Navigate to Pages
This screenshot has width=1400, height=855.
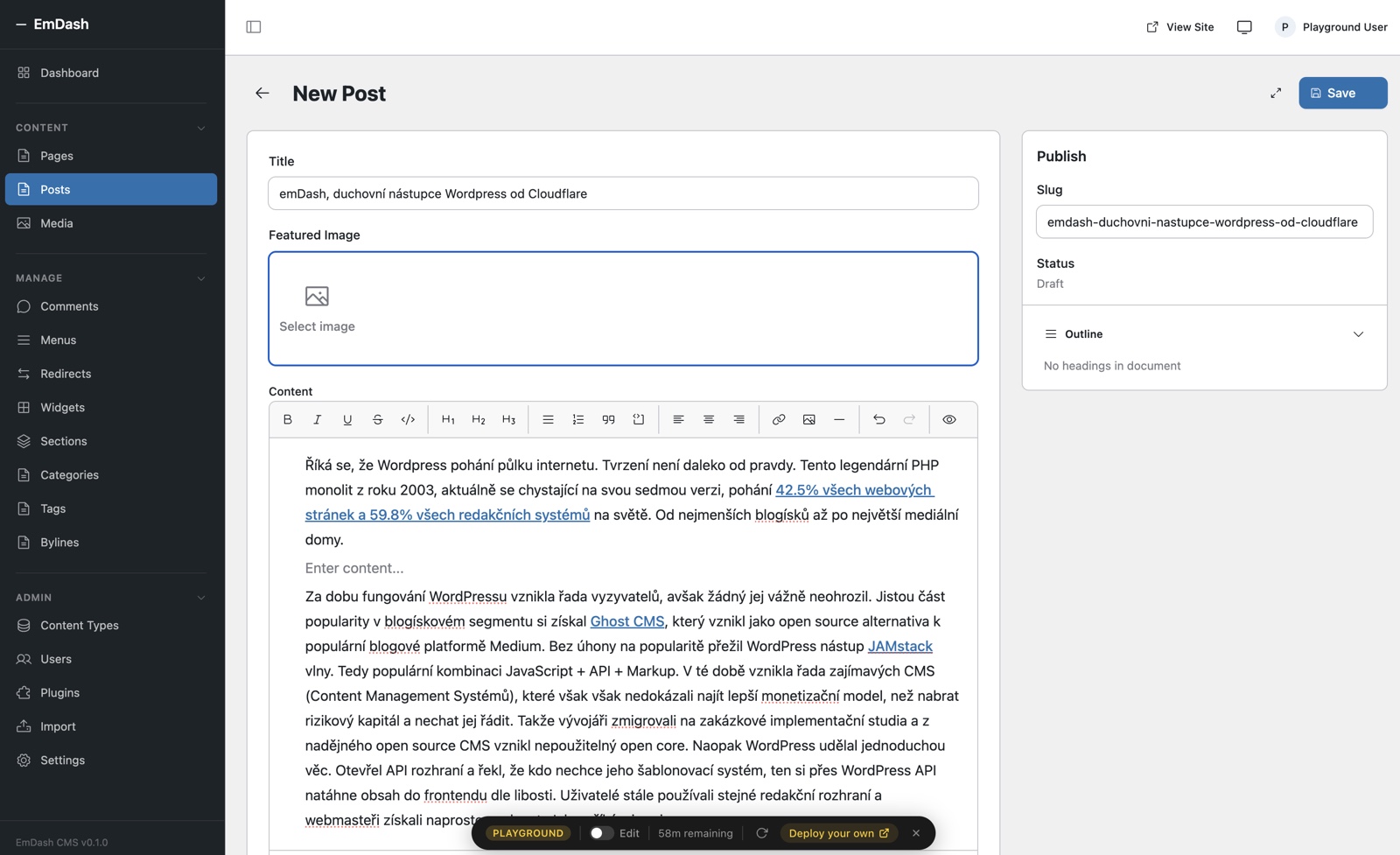111,156
